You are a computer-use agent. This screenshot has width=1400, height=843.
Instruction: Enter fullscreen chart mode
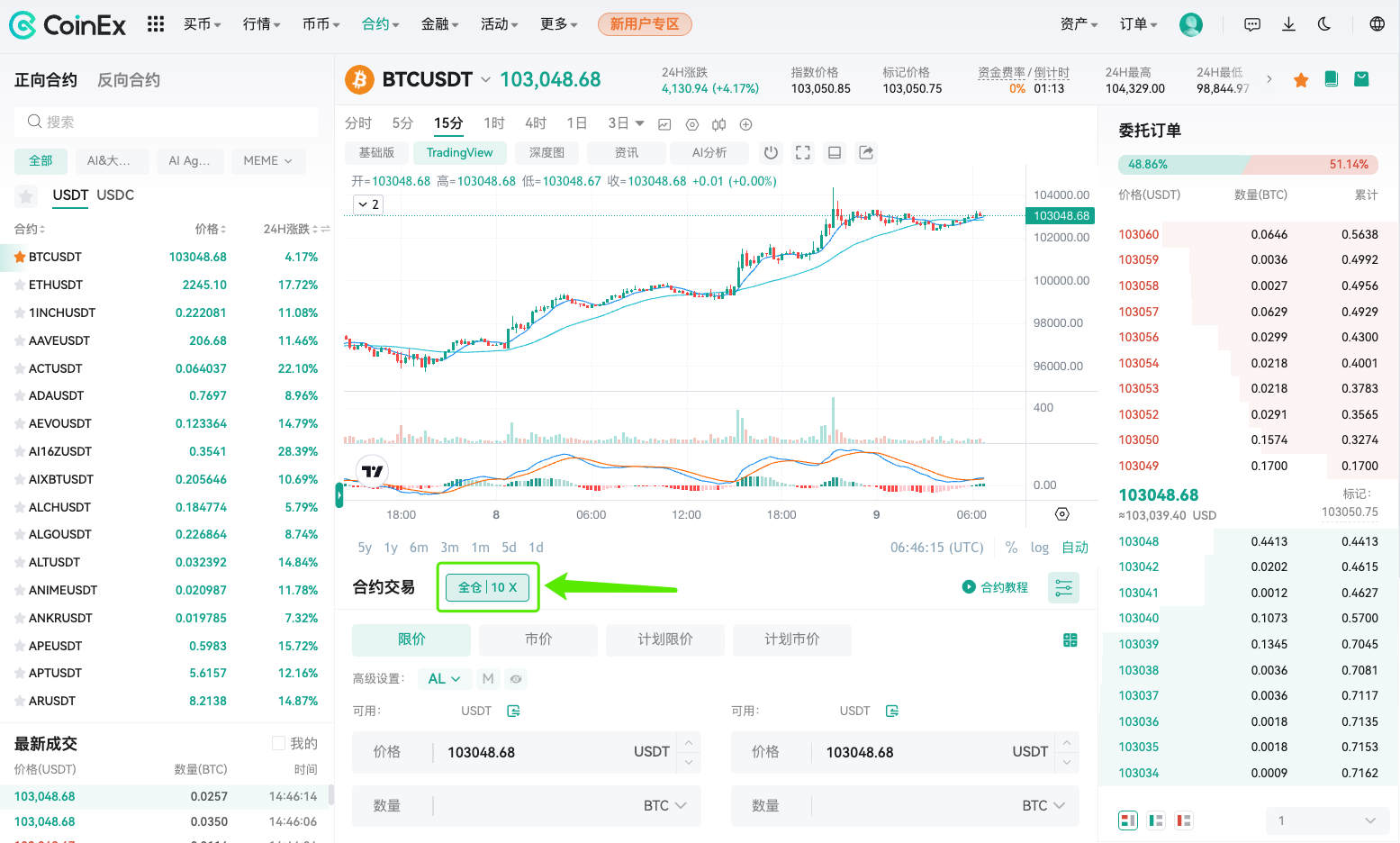(803, 153)
